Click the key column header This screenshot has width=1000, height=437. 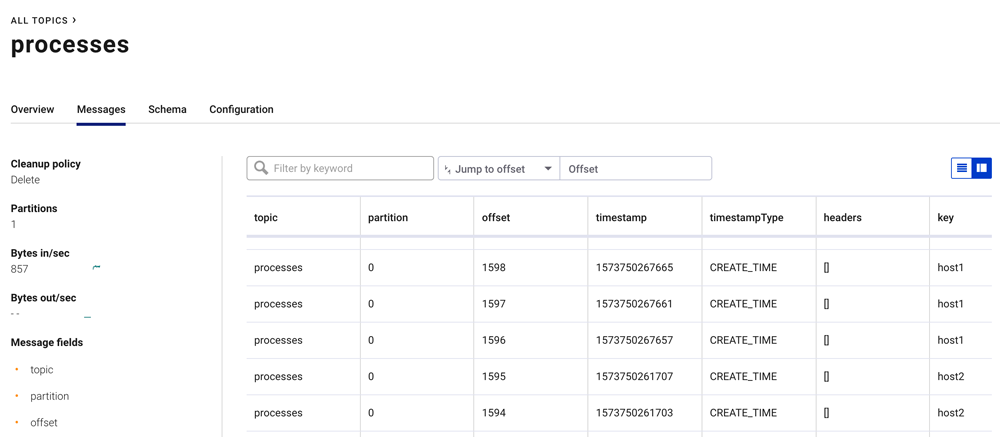945,218
